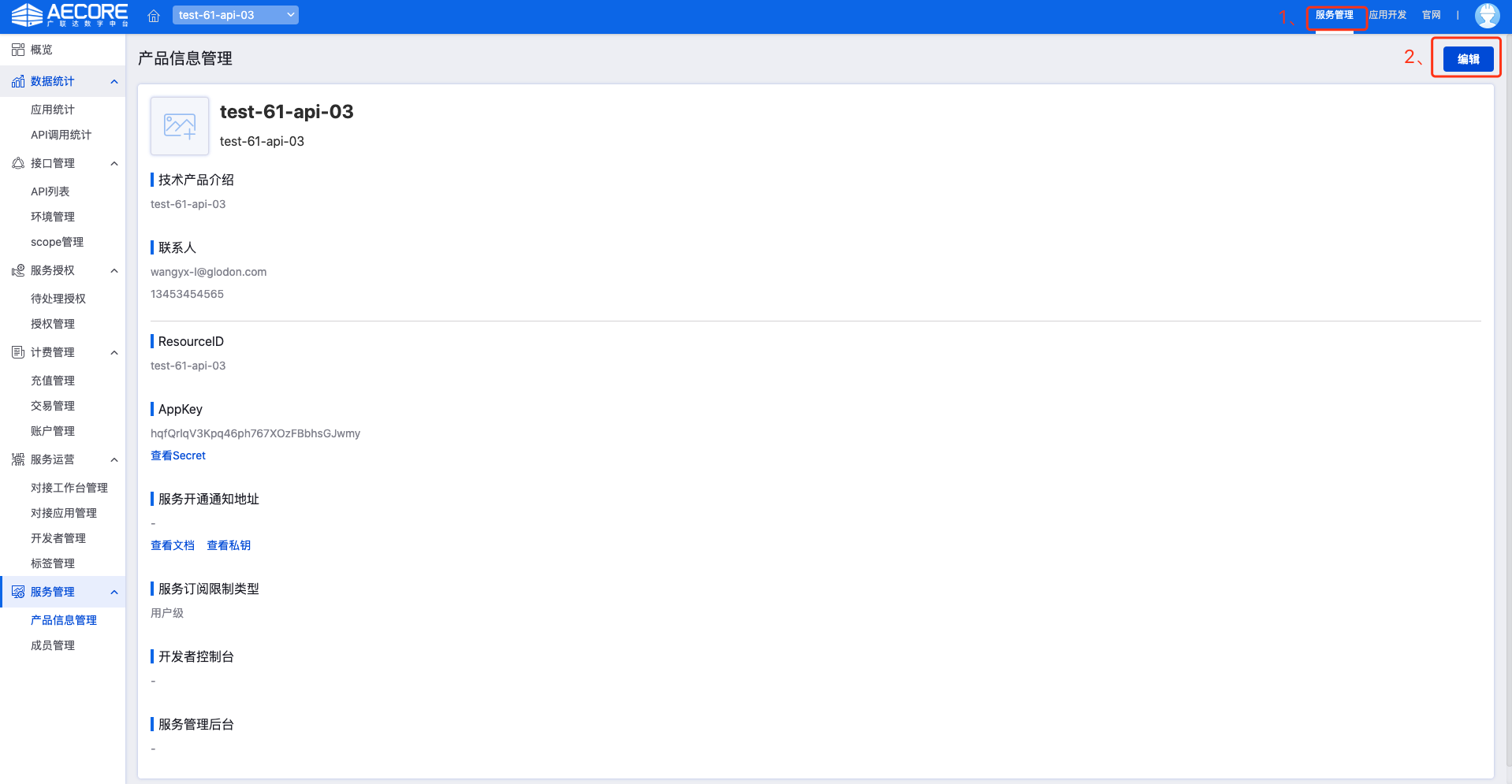Click the 服务运营 sidebar icon

(x=18, y=459)
